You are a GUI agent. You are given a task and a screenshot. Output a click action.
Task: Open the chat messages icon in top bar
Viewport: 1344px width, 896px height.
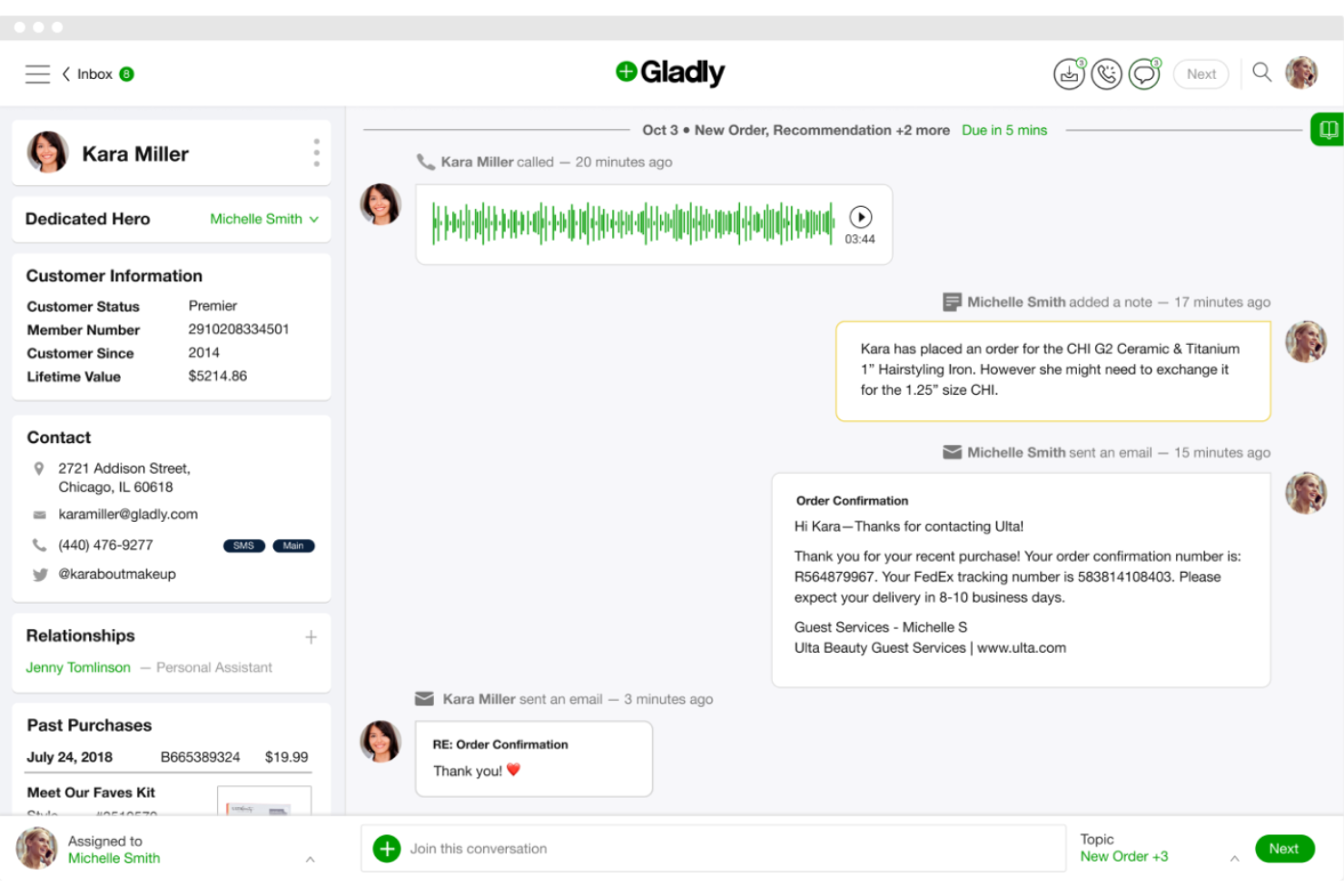1143,74
